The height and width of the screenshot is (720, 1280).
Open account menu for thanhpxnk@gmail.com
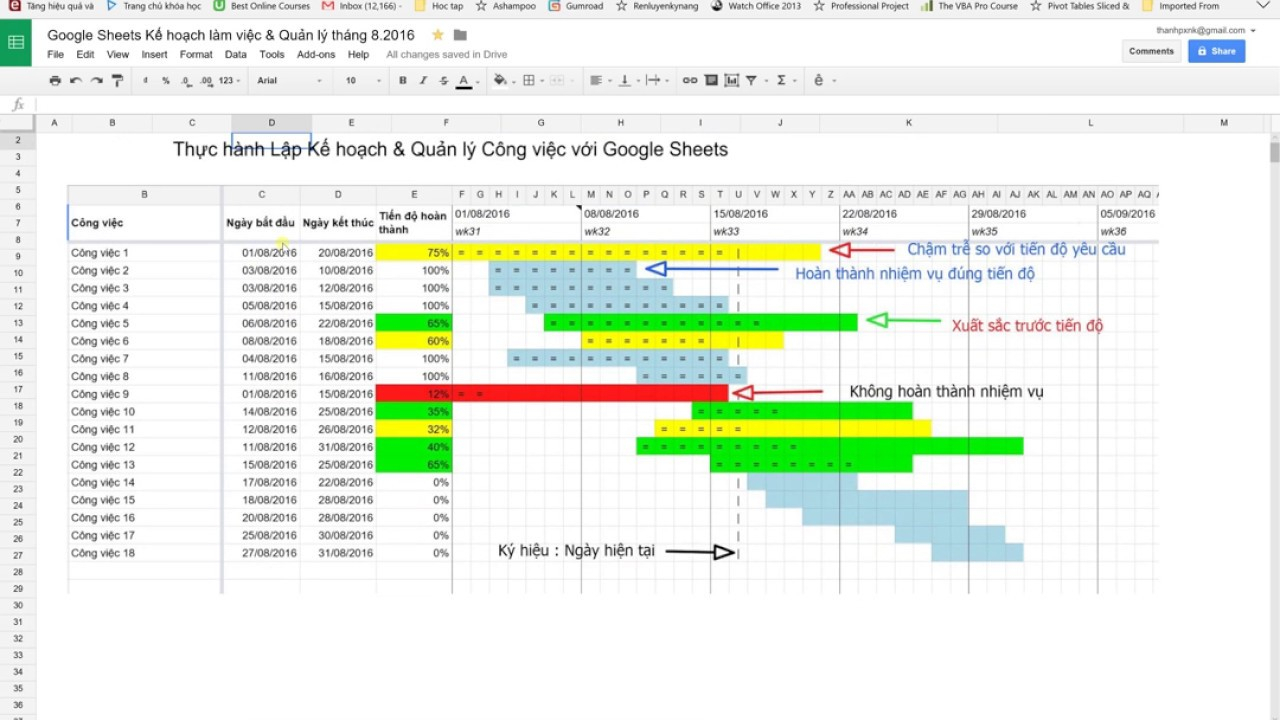(x=1205, y=30)
